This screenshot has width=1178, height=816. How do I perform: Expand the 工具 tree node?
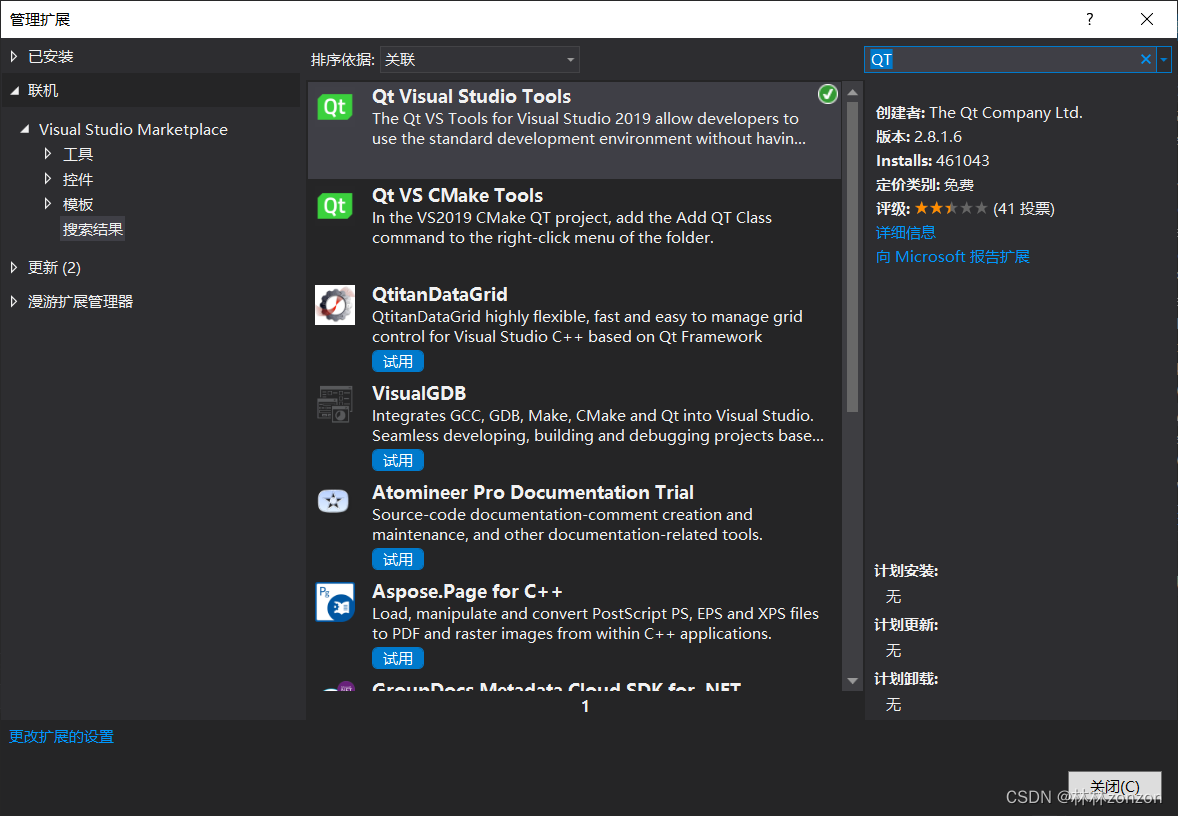pos(47,154)
